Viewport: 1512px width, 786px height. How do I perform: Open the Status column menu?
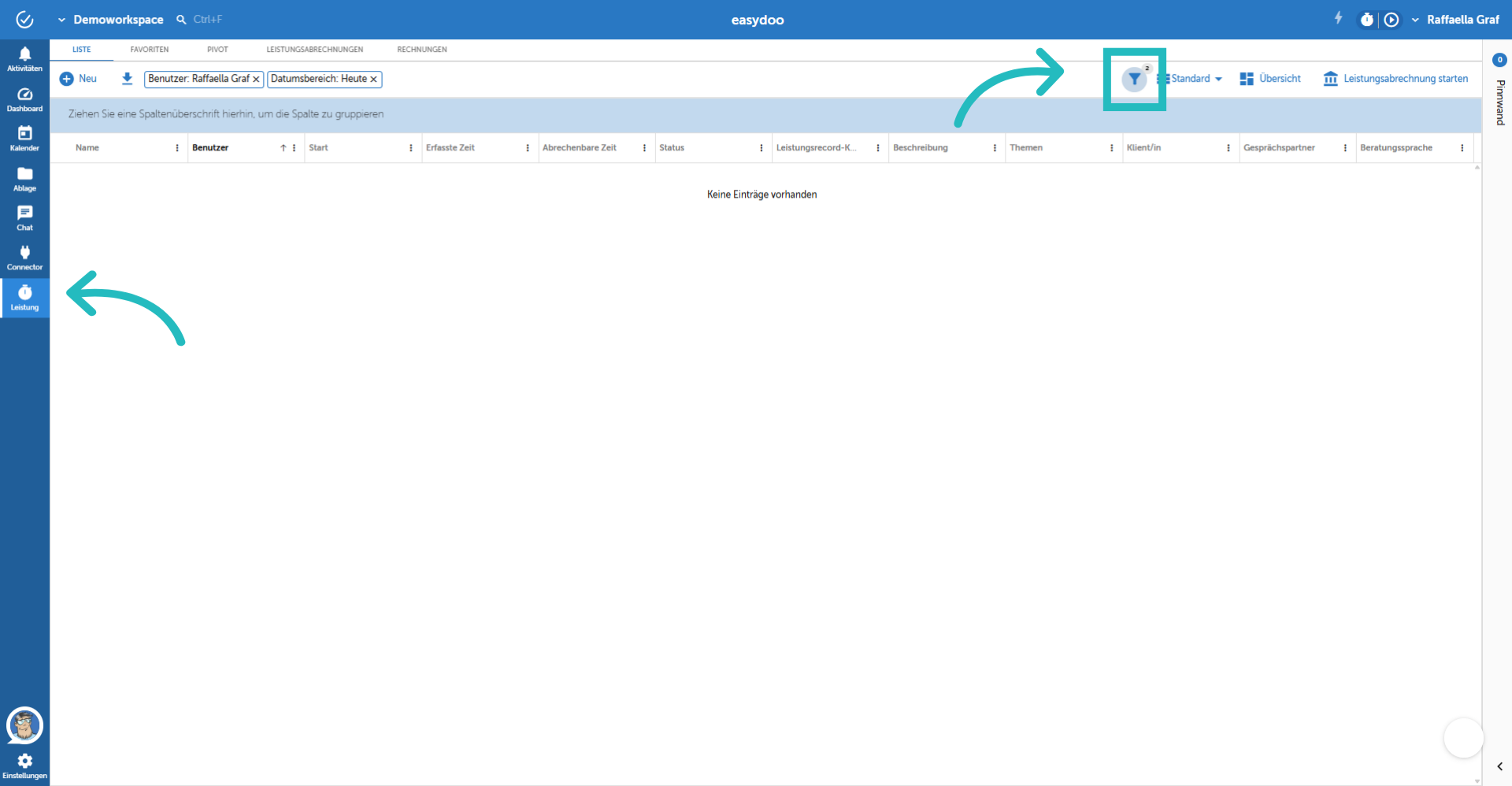click(762, 148)
